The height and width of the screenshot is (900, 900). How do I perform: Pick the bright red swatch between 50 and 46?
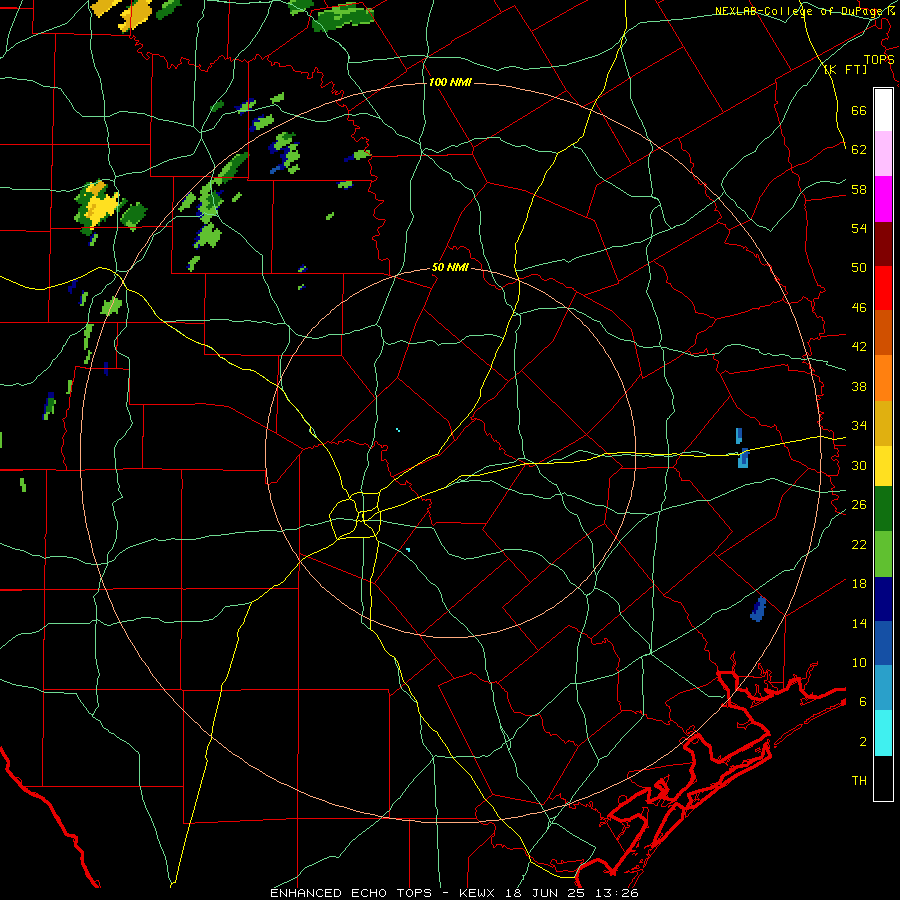point(883,288)
